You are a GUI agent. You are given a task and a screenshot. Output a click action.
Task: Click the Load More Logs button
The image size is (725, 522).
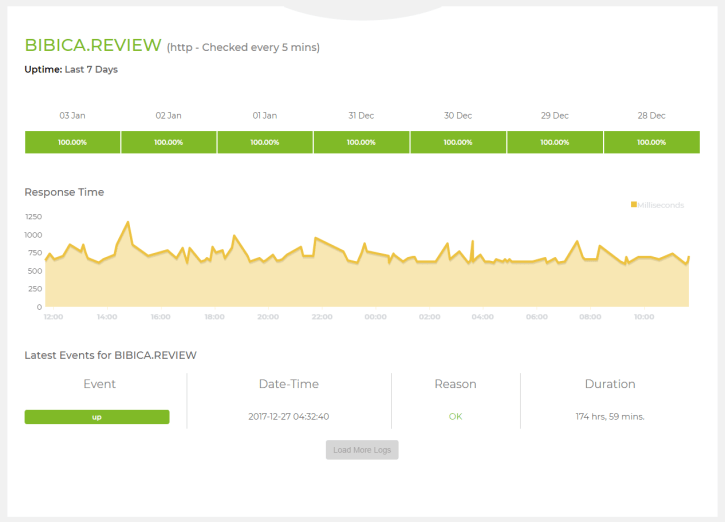[362, 450]
